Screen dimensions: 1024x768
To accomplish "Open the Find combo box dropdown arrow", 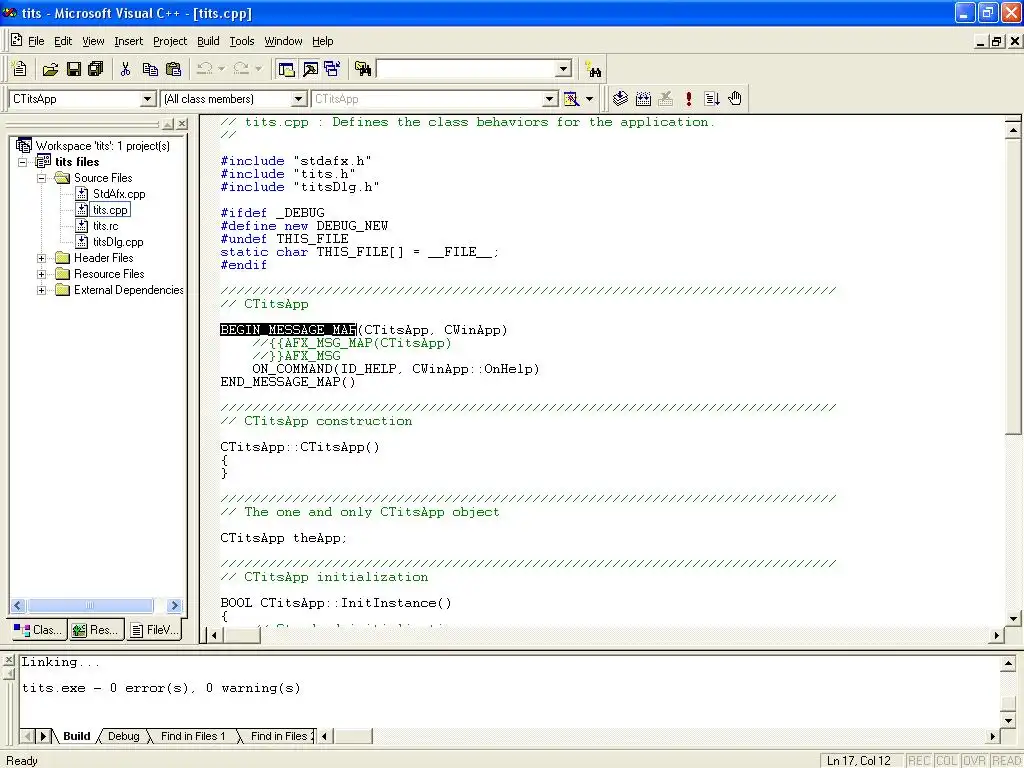I will click(x=564, y=69).
